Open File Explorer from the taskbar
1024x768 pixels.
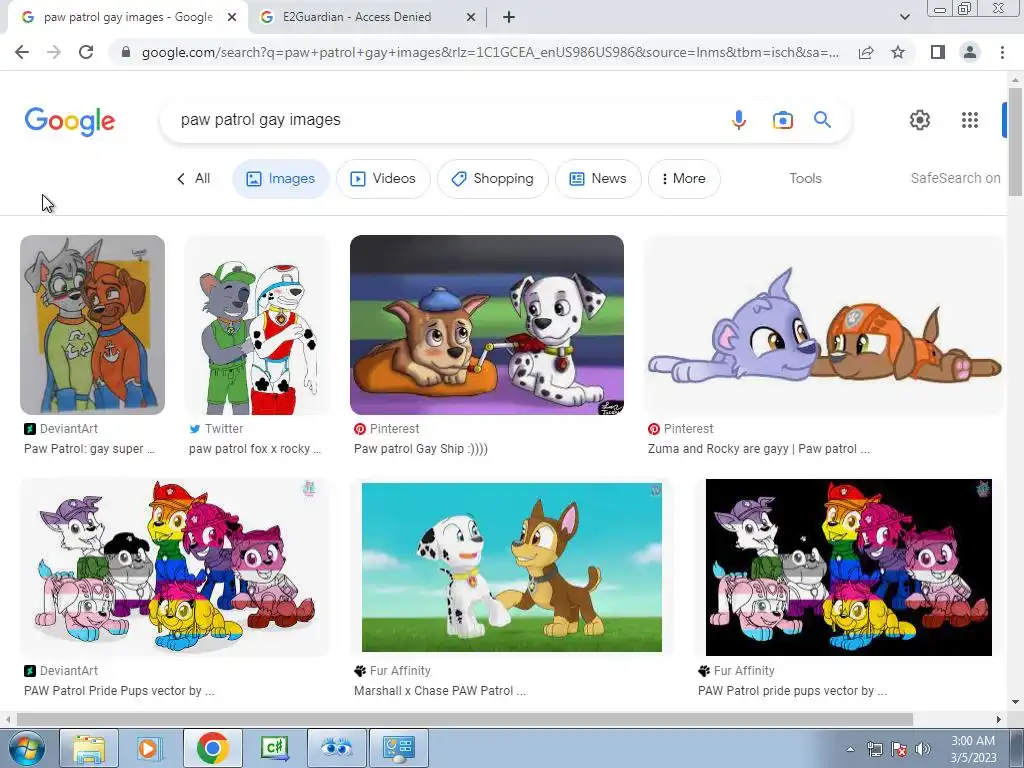[x=89, y=748]
